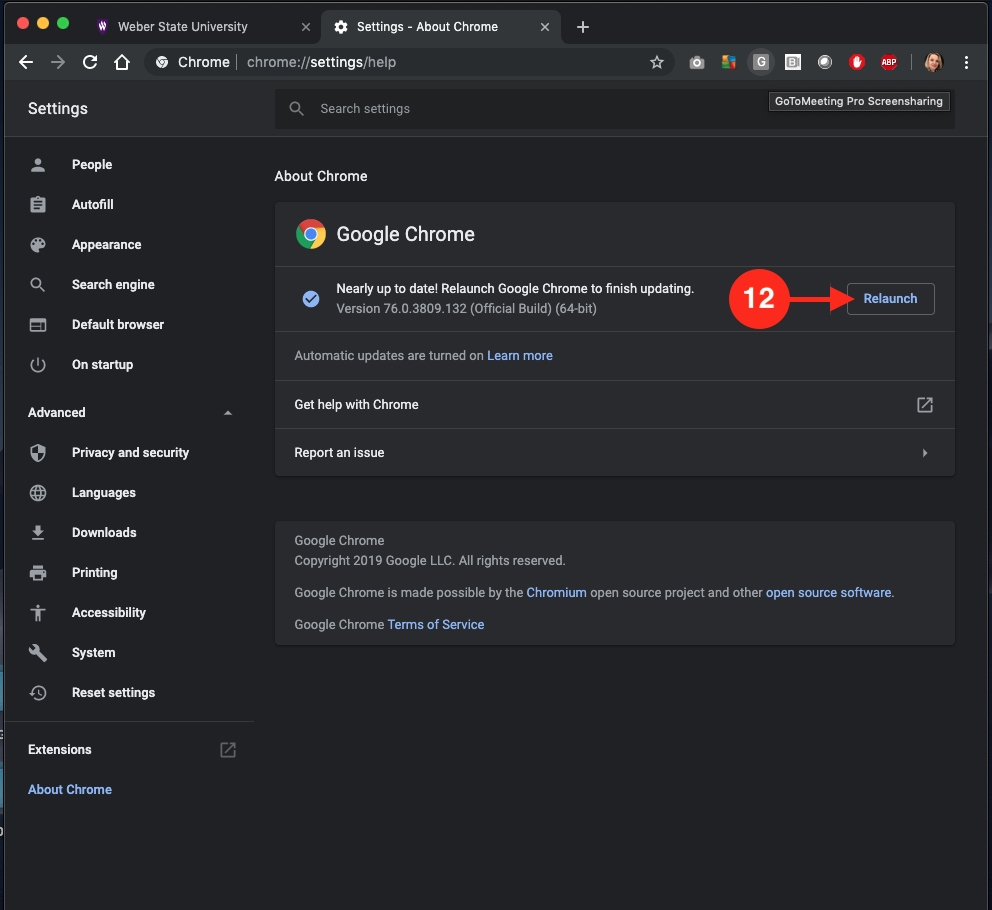992x910 pixels.
Task: Select Privacy and security in sidebar
Action: [130, 453]
